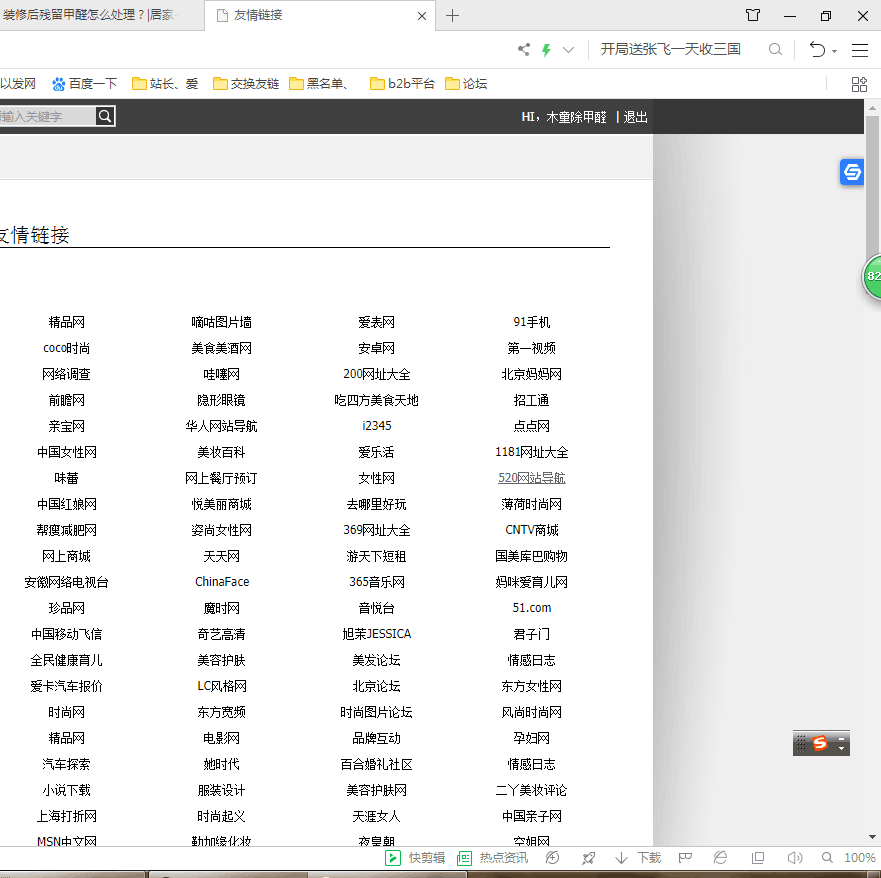Open the 黑名单 bookmarks folder
This screenshot has height=878, width=881.
click(x=319, y=84)
